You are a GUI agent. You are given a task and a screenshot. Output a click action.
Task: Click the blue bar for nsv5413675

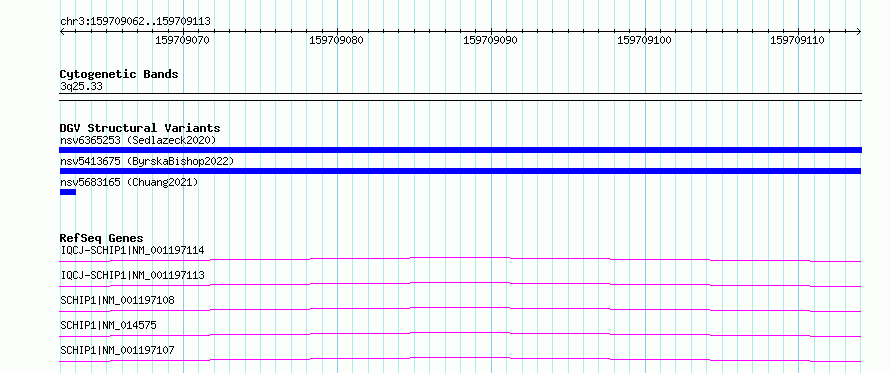click(x=460, y=171)
